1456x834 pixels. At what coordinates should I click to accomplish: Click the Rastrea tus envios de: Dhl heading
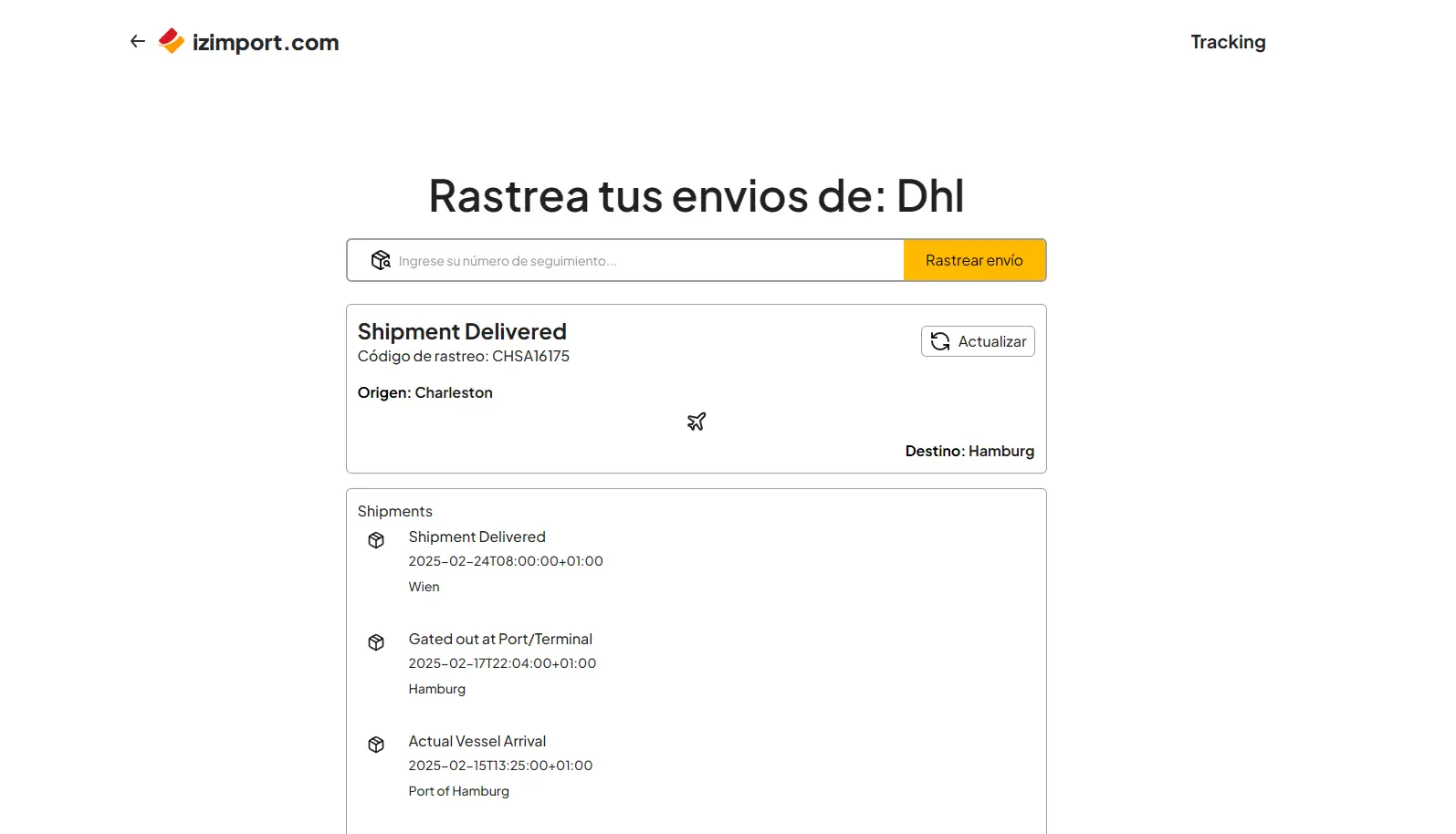click(697, 195)
